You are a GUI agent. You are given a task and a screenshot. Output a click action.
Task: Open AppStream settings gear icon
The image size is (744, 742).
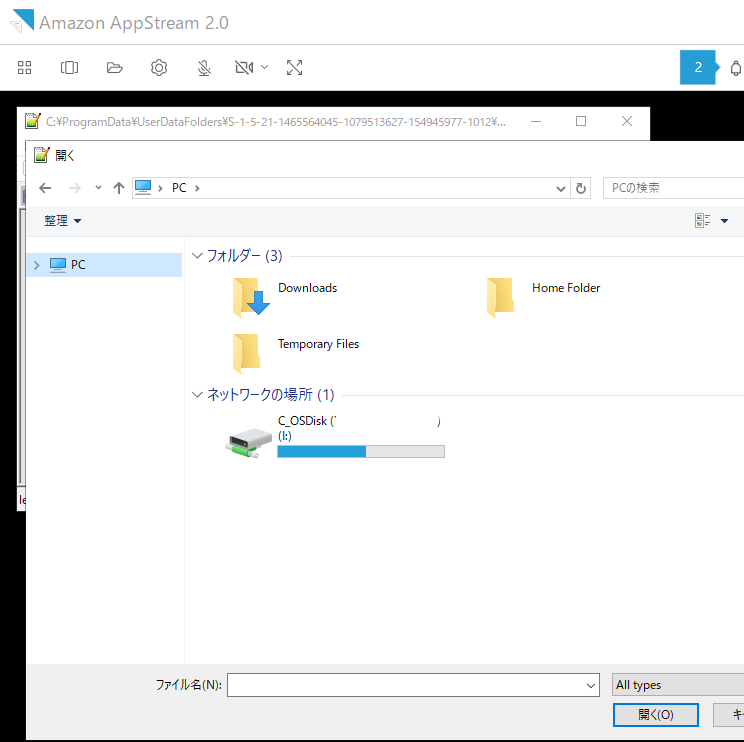click(159, 67)
